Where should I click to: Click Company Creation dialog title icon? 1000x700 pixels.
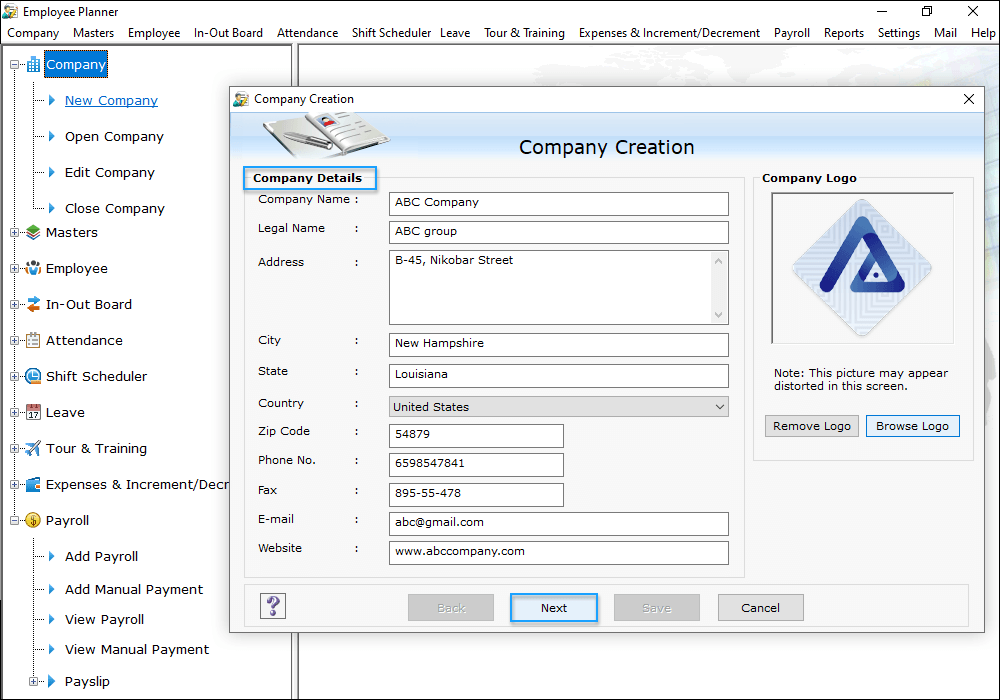click(241, 99)
